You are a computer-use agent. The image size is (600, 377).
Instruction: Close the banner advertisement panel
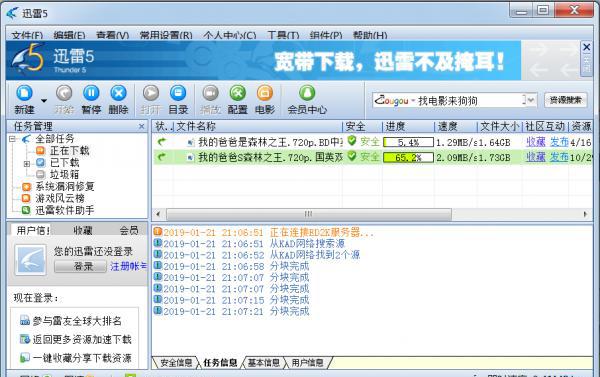[587, 47]
